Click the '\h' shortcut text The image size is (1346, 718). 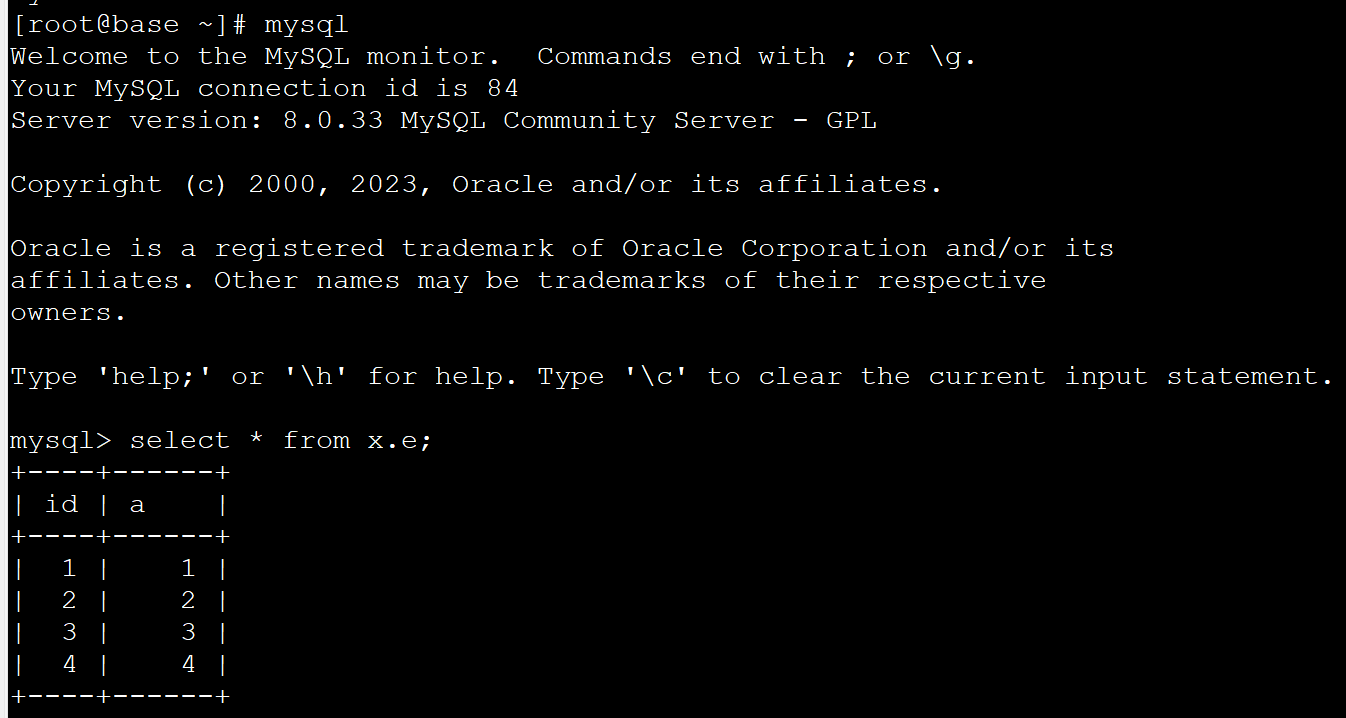pyautogui.click(x=315, y=376)
